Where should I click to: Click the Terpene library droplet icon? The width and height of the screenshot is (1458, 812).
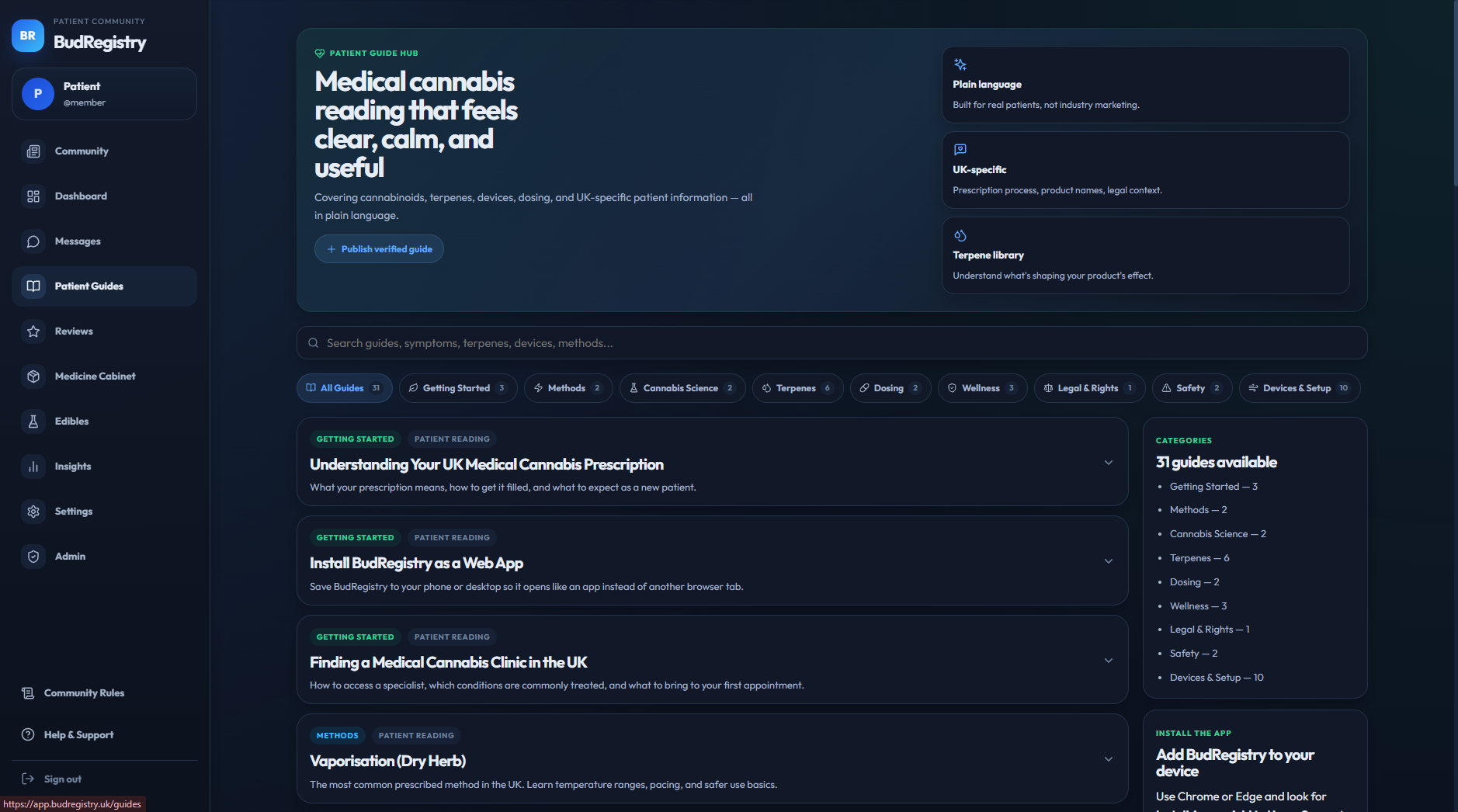point(960,235)
